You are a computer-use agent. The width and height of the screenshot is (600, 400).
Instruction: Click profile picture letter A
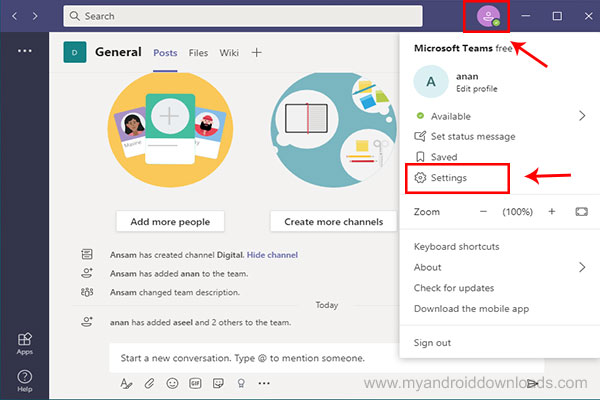click(x=431, y=82)
